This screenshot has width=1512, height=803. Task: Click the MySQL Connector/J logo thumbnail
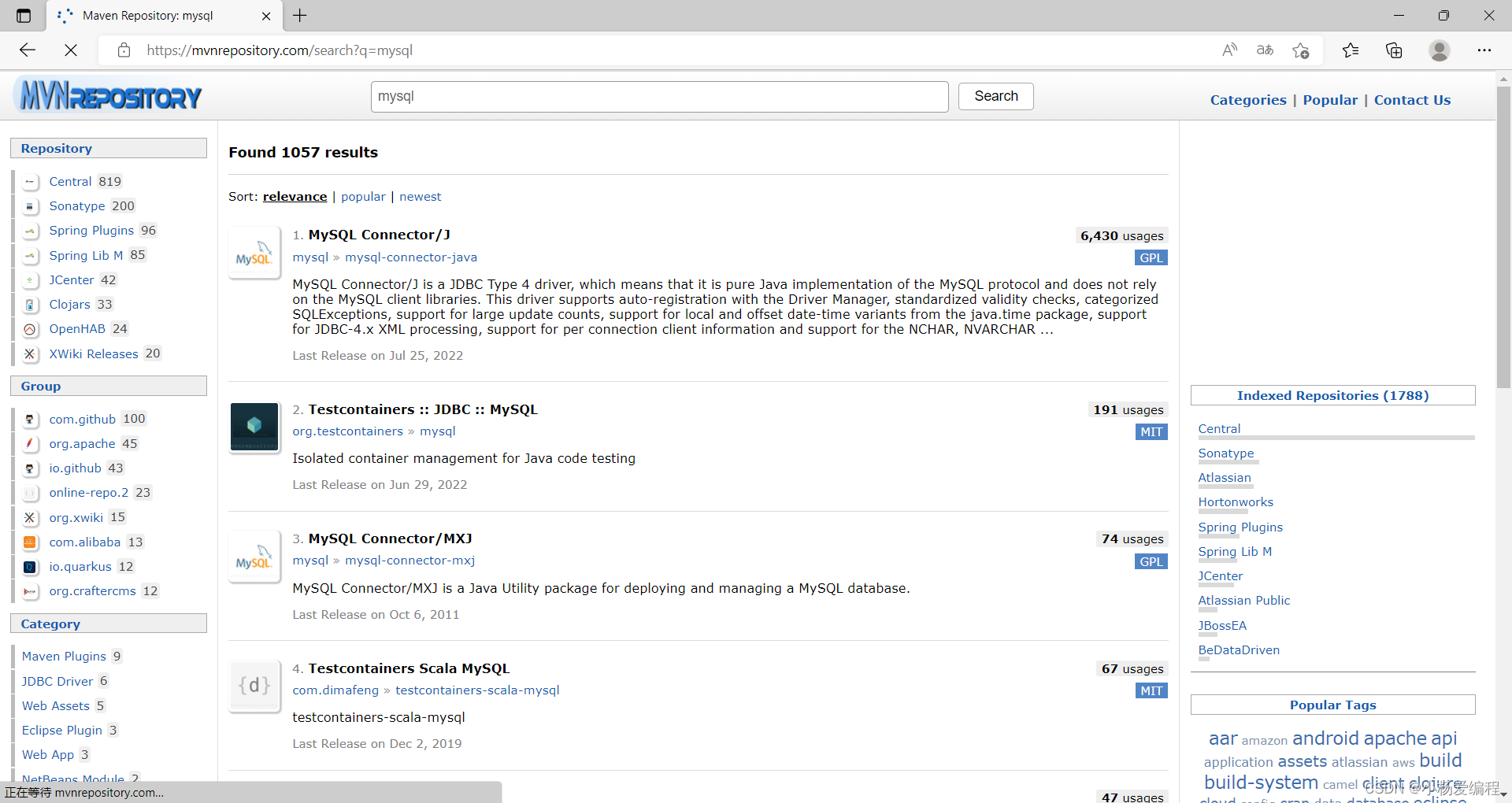[x=254, y=252]
